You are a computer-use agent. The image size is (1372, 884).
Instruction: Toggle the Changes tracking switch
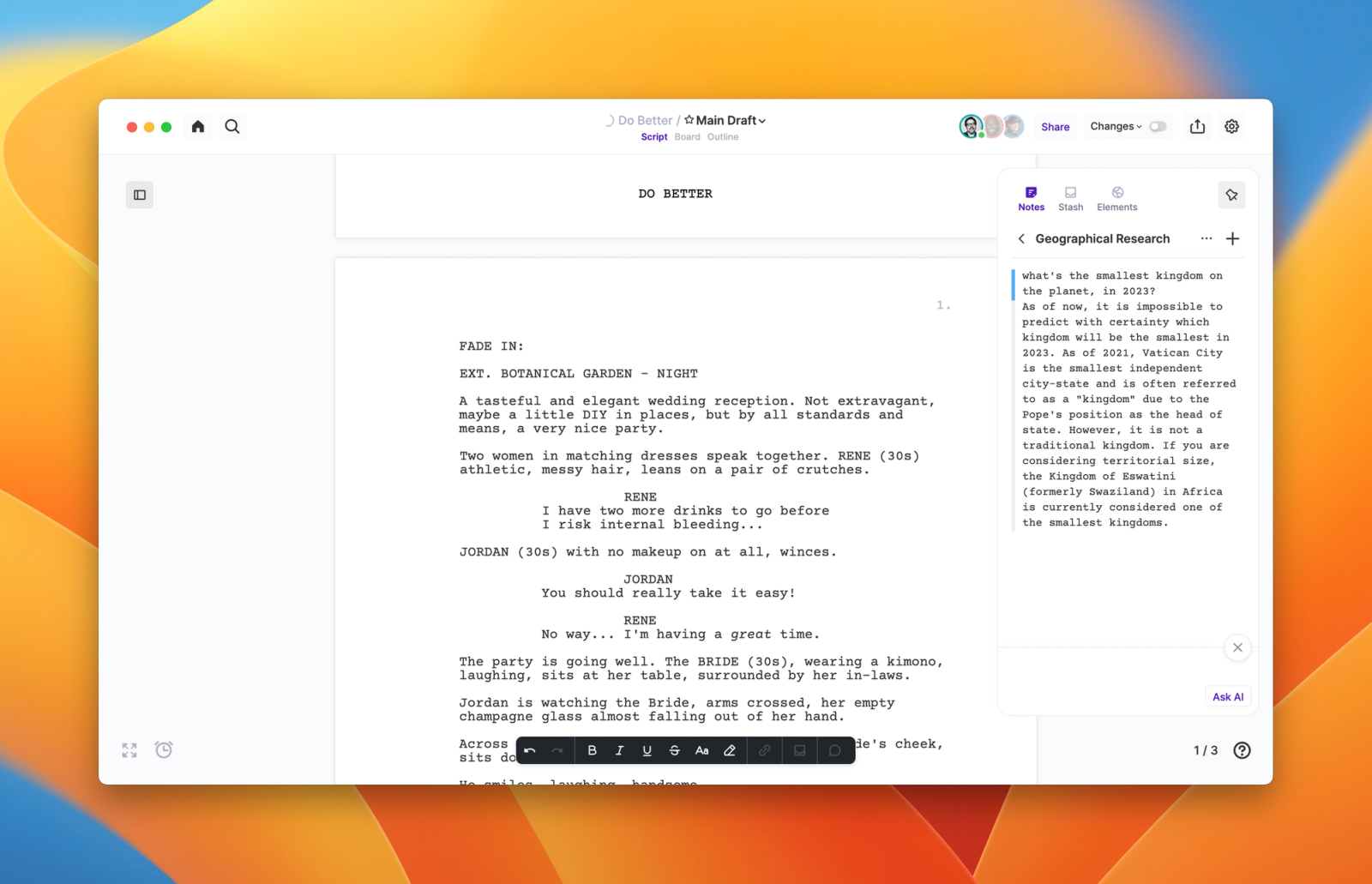(1158, 126)
